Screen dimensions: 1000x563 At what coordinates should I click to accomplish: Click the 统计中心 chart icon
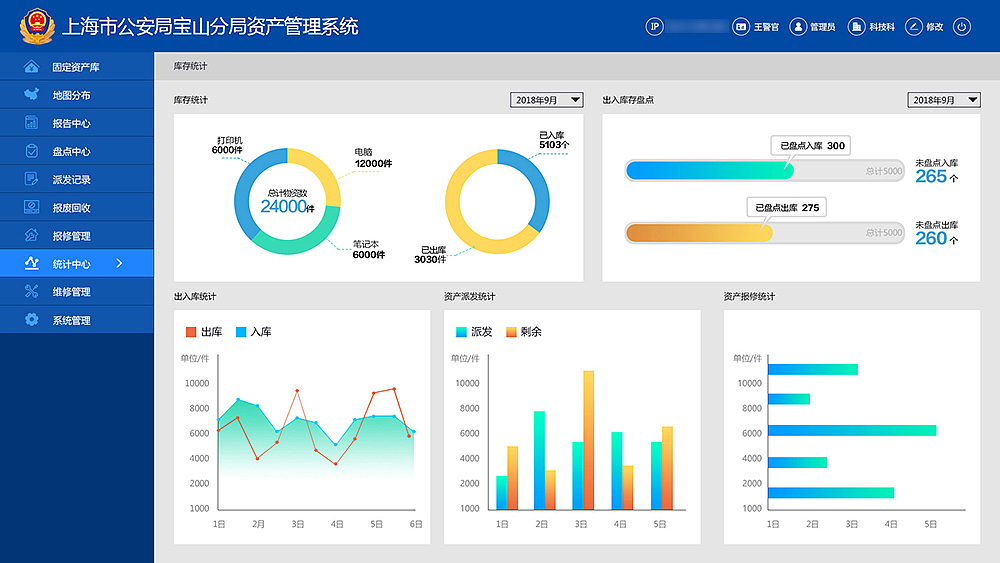pos(31,263)
